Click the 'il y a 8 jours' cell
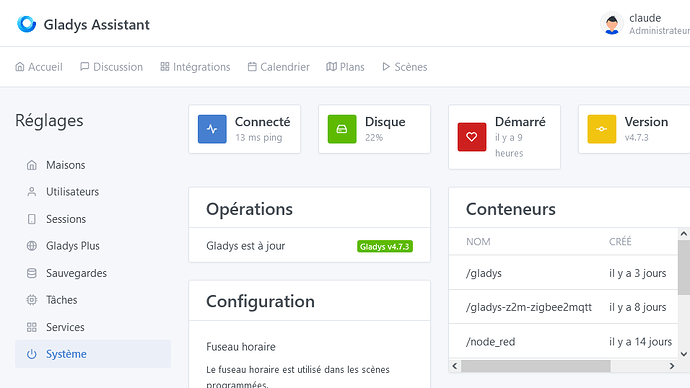The image size is (690, 388). pos(638,307)
